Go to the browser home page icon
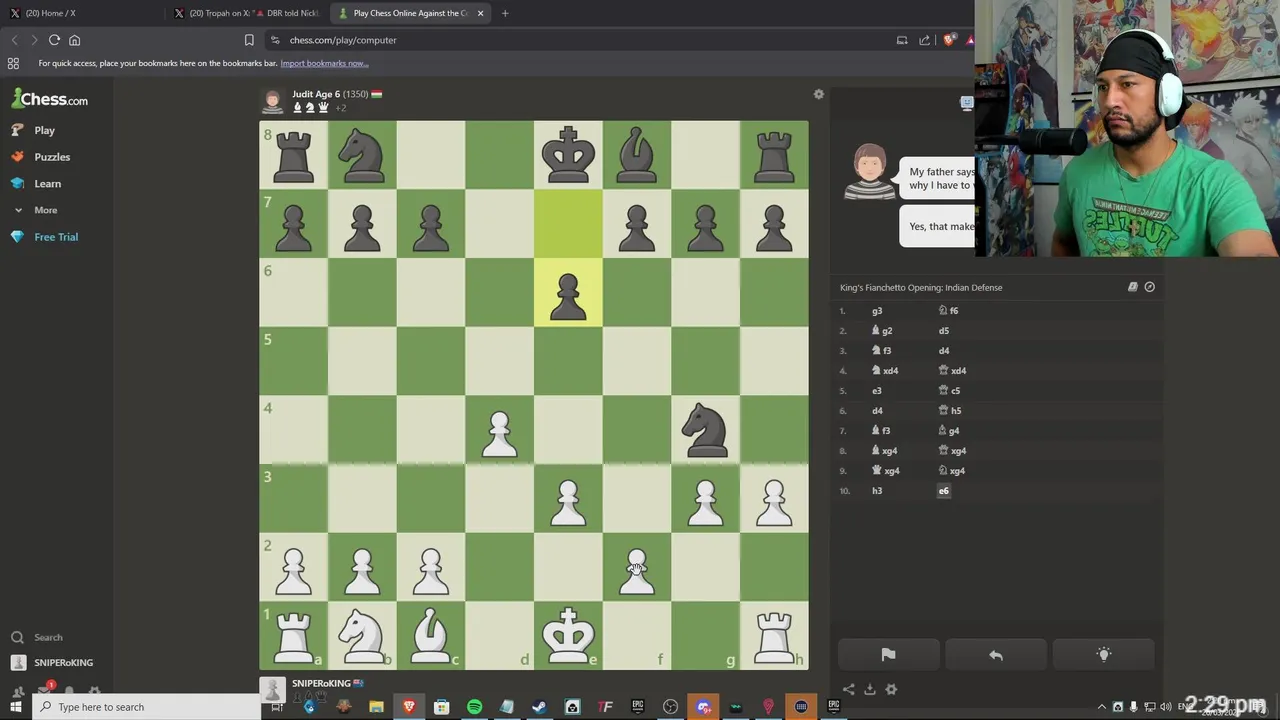Screen dimensions: 1280x720 74,40
